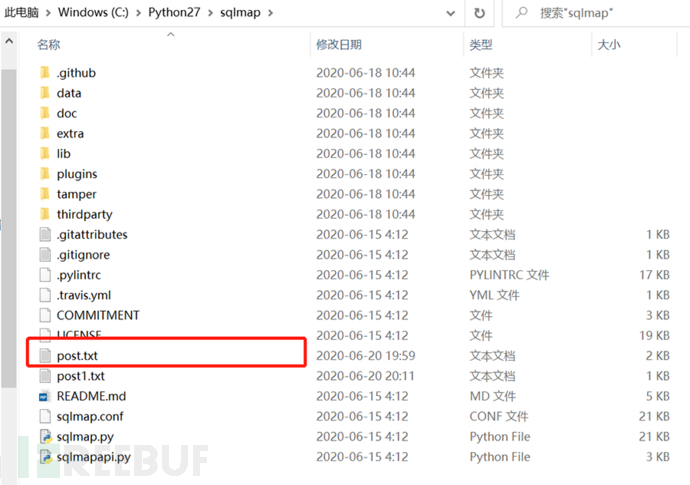This screenshot has width=690, height=485.
Task: Select the post.txt file name
Action: (77, 356)
